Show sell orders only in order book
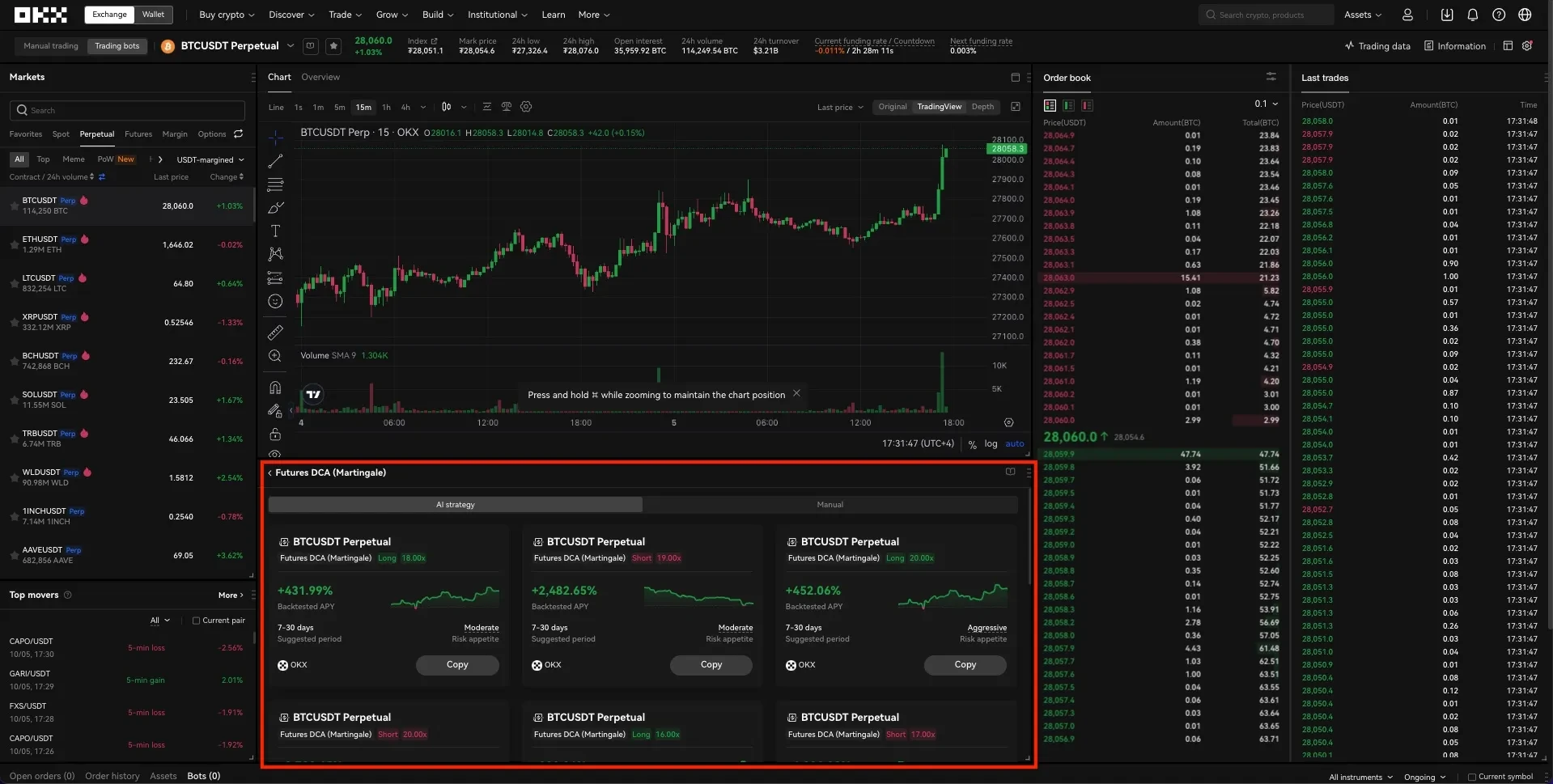This screenshot has height=784, width=1553. [1087, 105]
